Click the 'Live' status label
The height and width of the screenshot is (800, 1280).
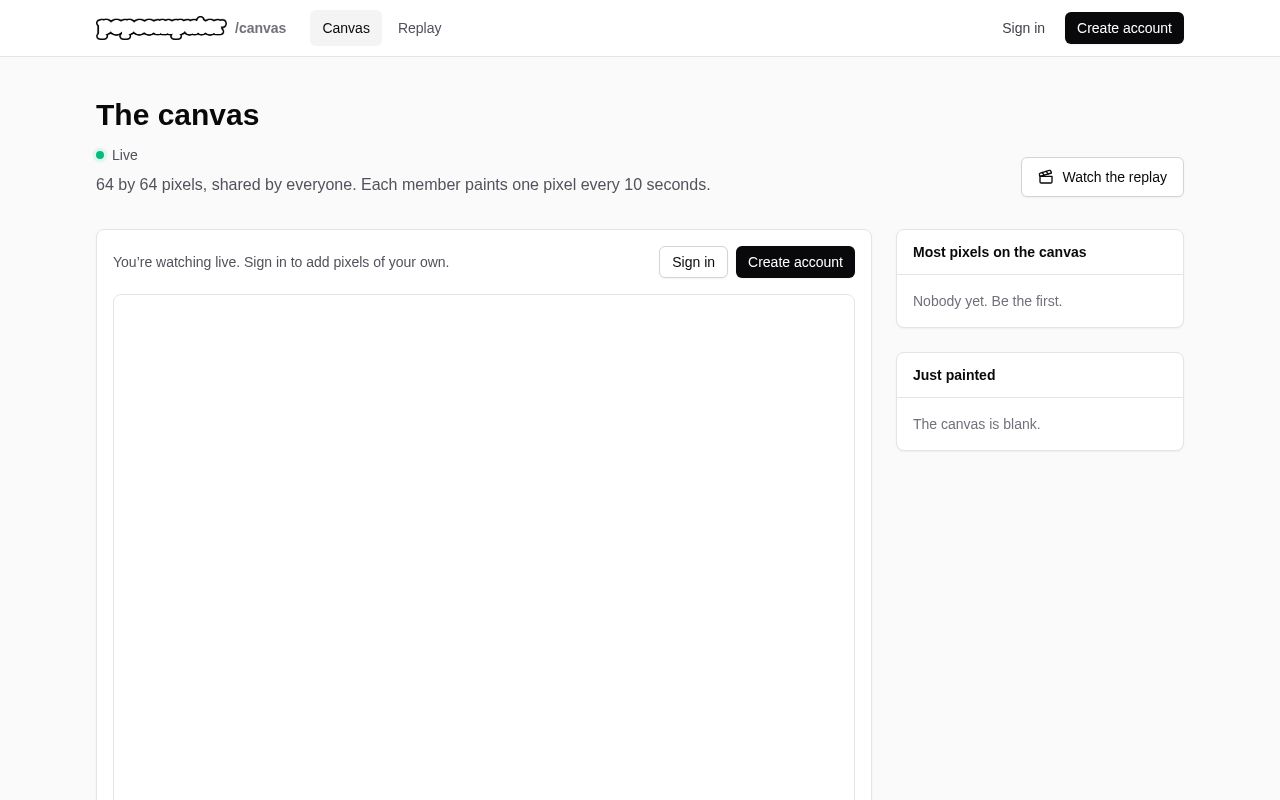pyautogui.click(x=125, y=155)
